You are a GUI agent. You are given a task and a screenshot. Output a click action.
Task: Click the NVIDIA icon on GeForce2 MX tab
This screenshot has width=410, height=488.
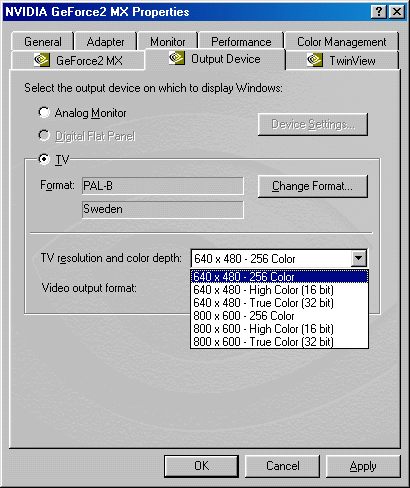click(x=42, y=60)
